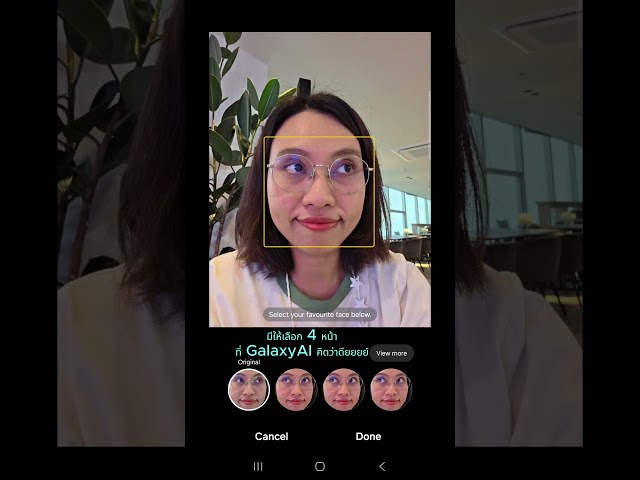Tap Cancel to discard face selection
The width and height of the screenshot is (640, 480).
(271, 436)
